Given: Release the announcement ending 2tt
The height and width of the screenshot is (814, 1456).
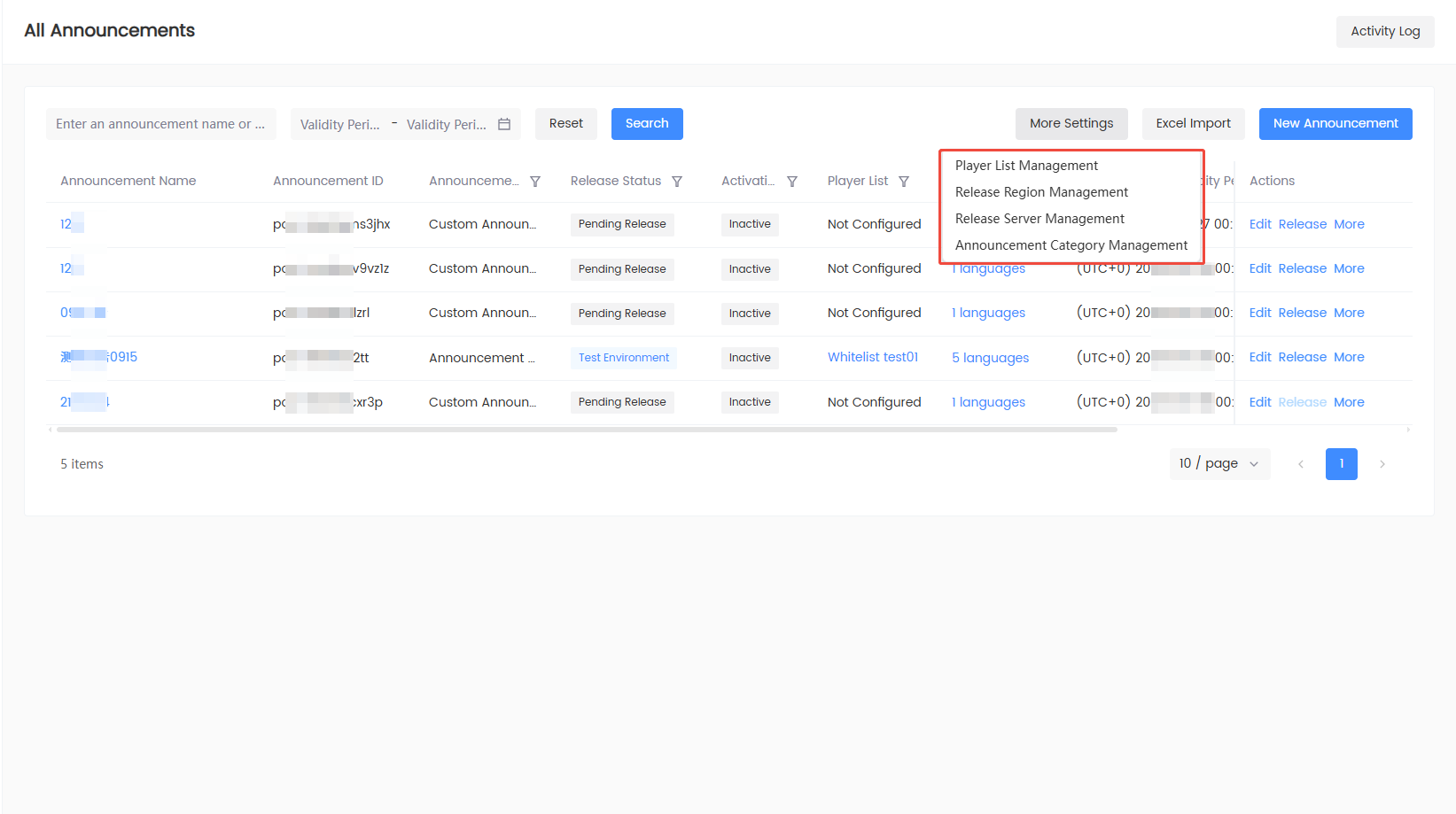Looking at the screenshot, I should (1303, 358).
